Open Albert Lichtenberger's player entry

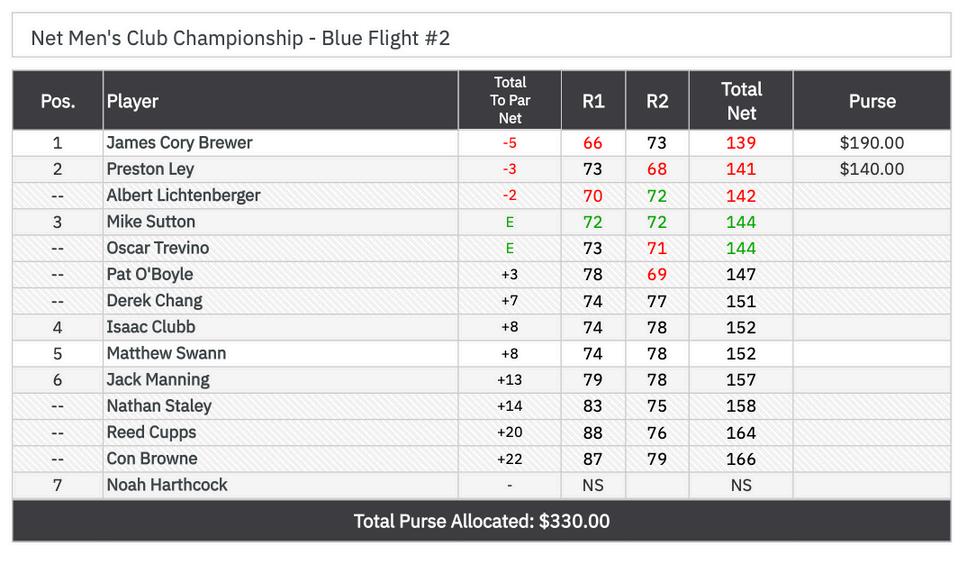(x=184, y=196)
